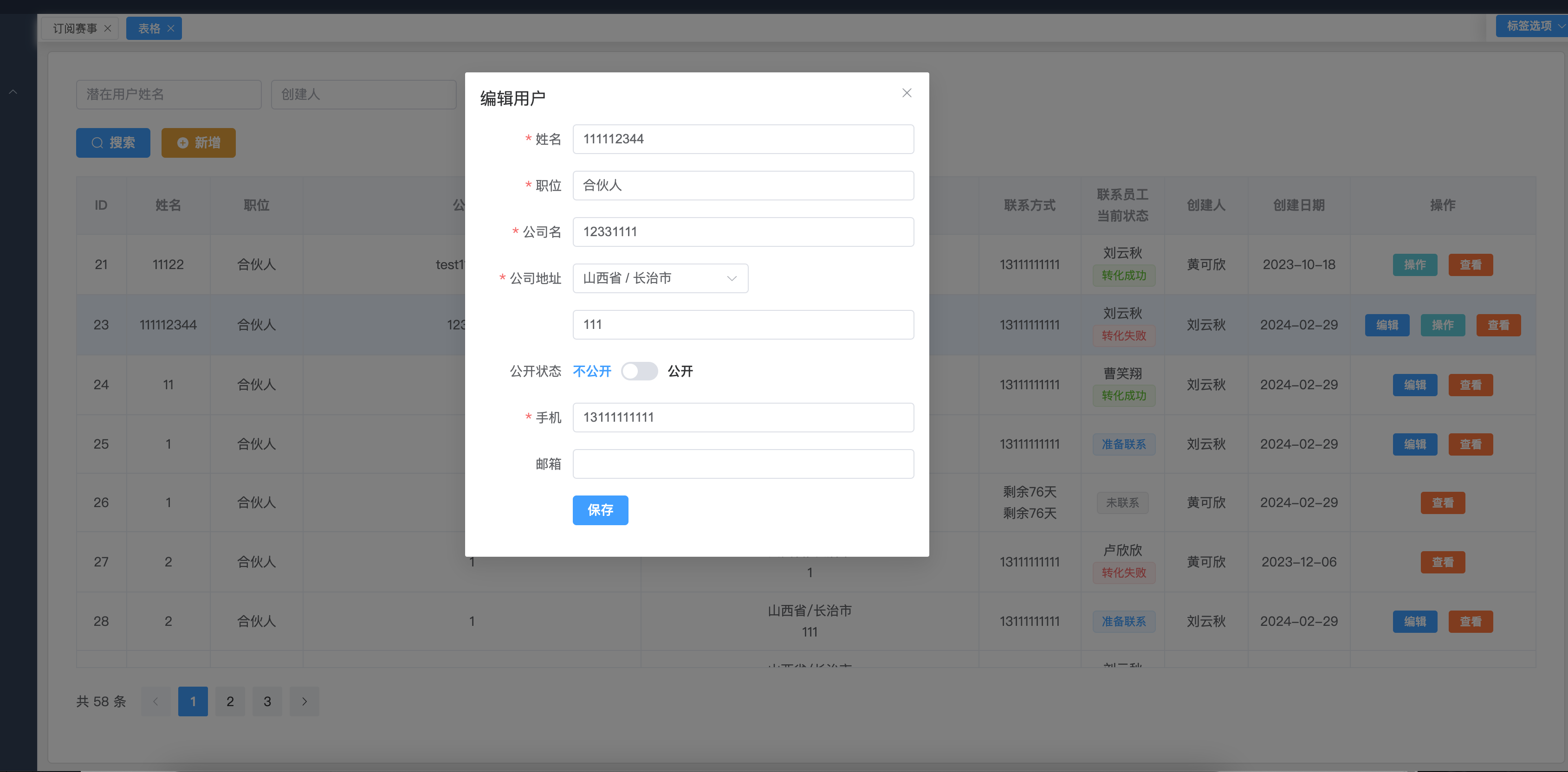Click the 手机 phone number field
The height and width of the screenshot is (772, 1568).
pos(743,418)
